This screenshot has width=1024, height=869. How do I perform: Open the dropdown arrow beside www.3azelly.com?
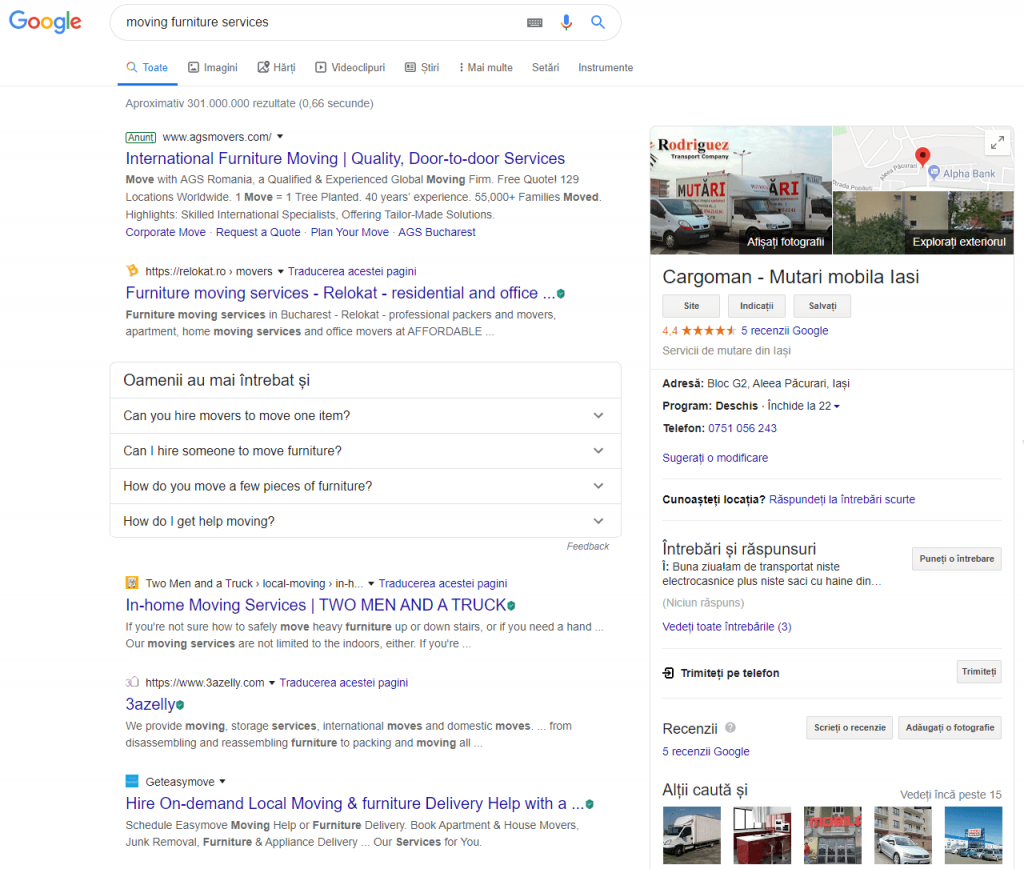click(x=272, y=683)
